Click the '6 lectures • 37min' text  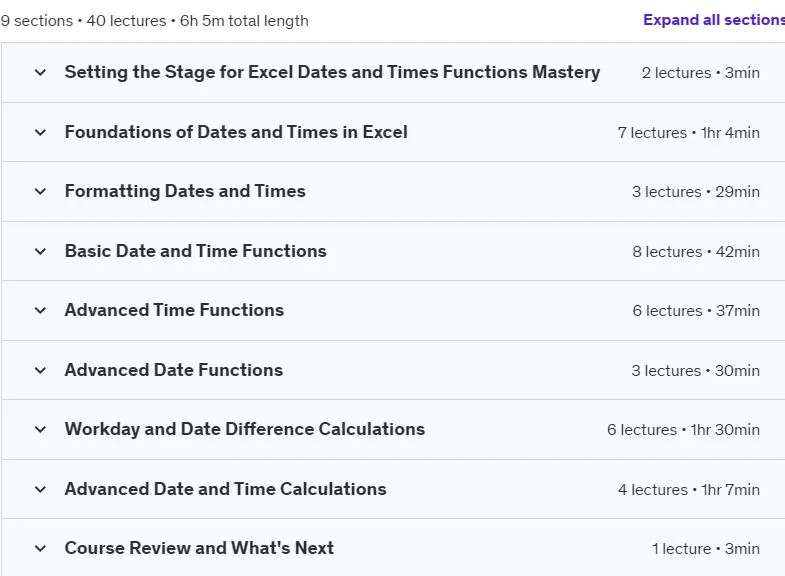(x=696, y=311)
